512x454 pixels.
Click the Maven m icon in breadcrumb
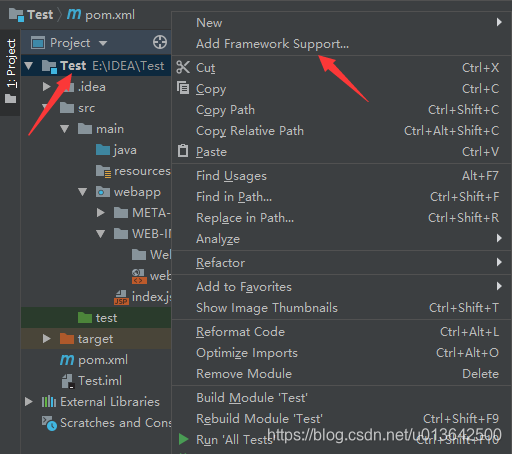coord(74,14)
